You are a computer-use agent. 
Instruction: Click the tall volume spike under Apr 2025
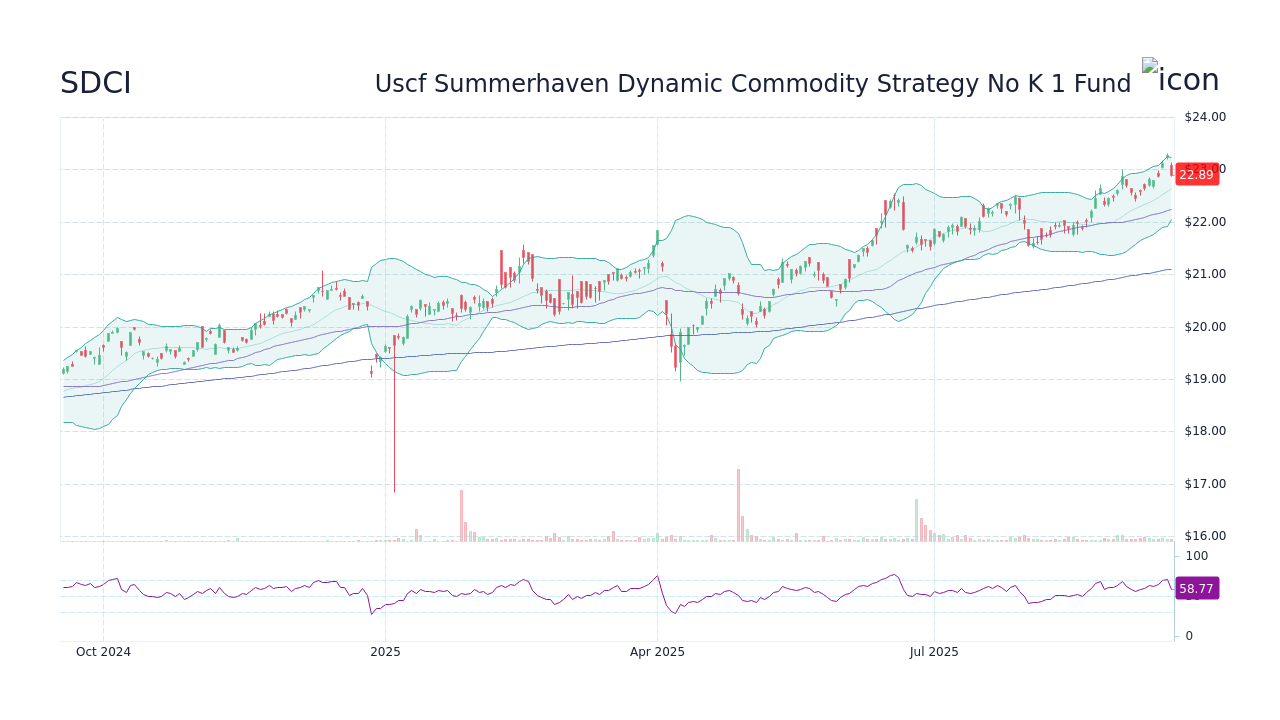tap(737, 500)
